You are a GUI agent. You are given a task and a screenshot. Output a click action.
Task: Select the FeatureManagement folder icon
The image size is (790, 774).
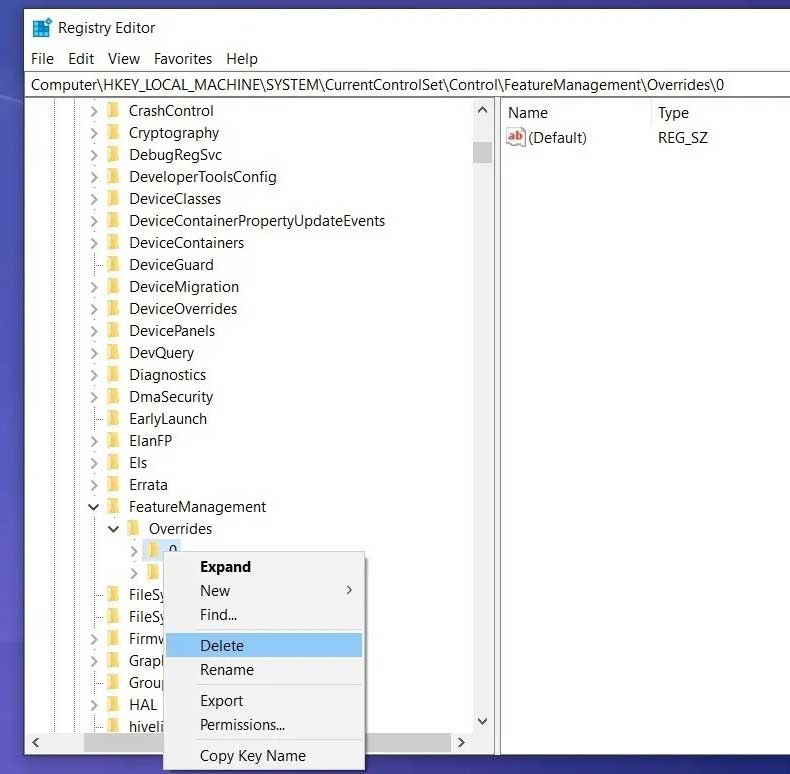coord(114,506)
